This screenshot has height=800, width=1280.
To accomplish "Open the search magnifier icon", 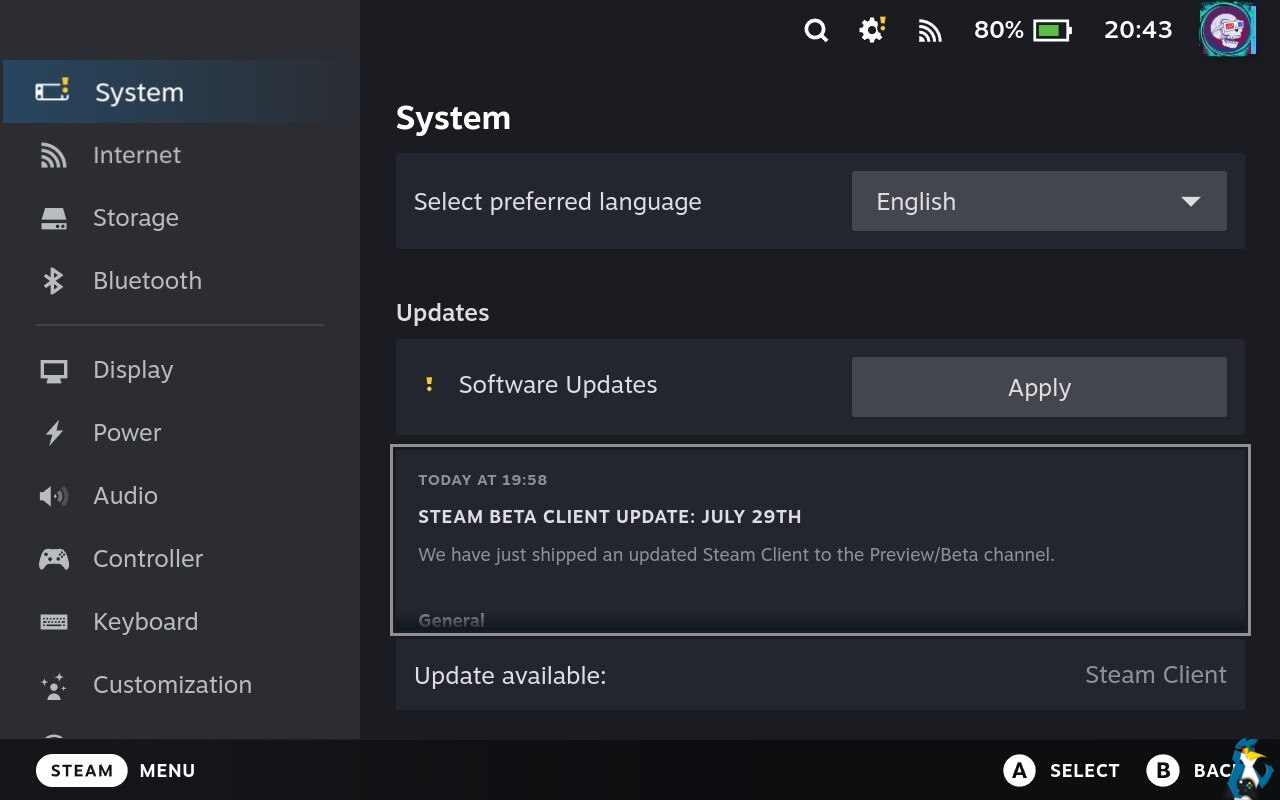I will (816, 31).
